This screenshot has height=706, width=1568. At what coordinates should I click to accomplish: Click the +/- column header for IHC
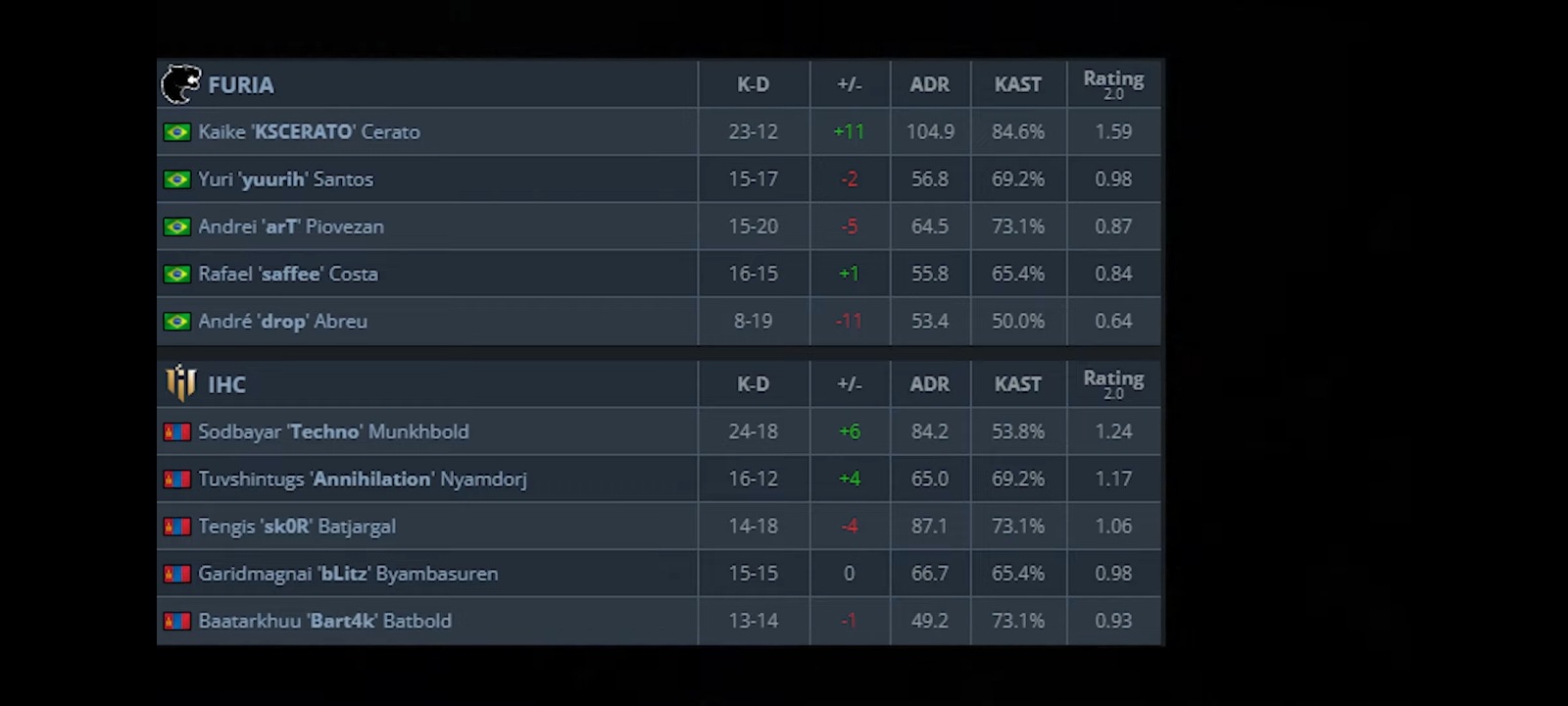pos(849,383)
